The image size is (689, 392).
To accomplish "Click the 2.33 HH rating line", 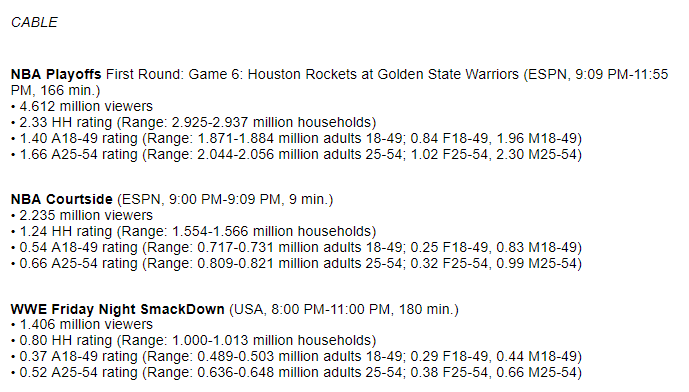I will pyautogui.click(x=194, y=122).
